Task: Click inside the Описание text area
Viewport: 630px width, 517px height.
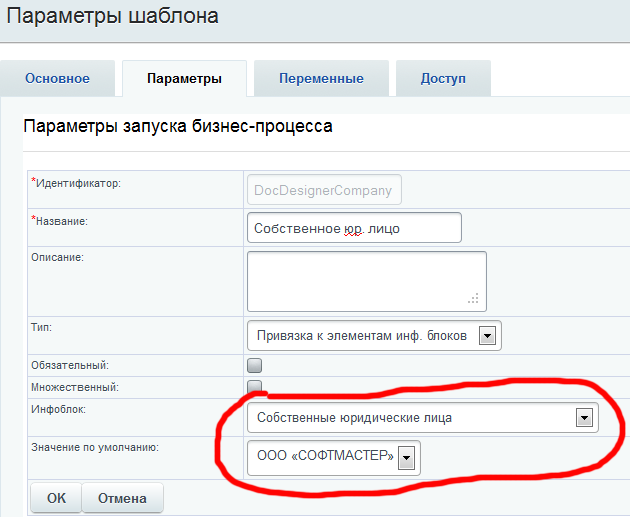Action: click(x=364, y=280)
